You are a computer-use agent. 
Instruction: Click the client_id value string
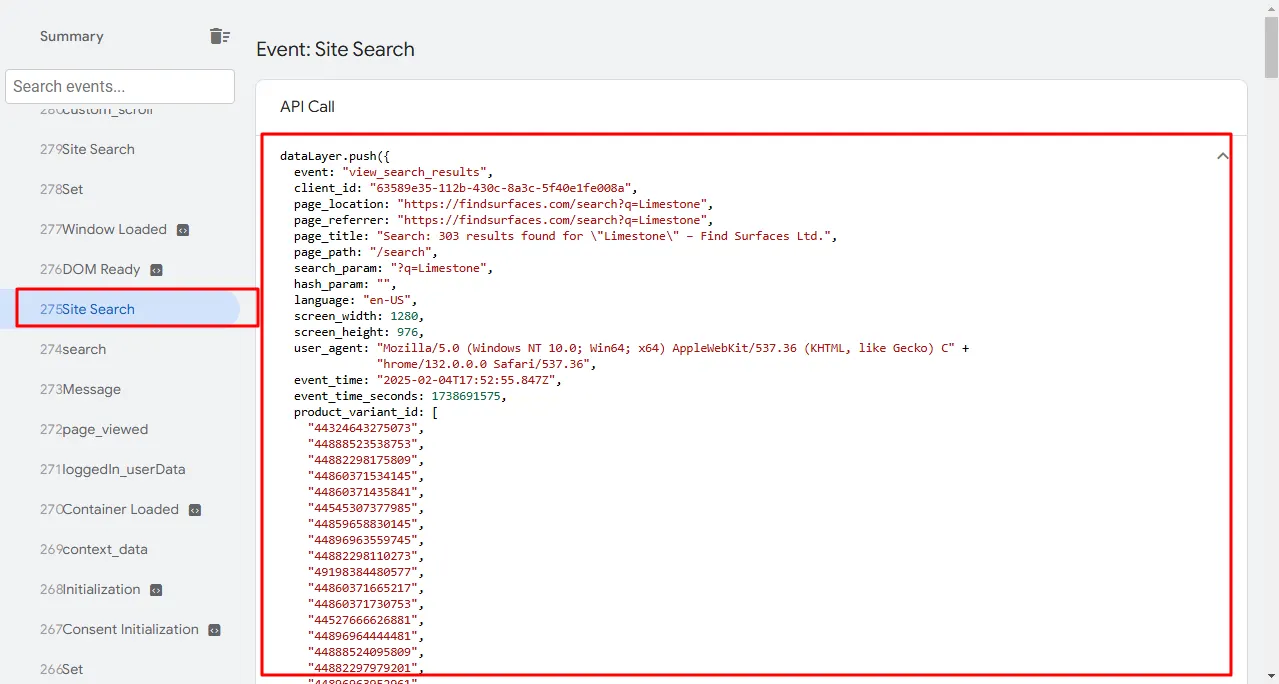click(x=500, y=188)
